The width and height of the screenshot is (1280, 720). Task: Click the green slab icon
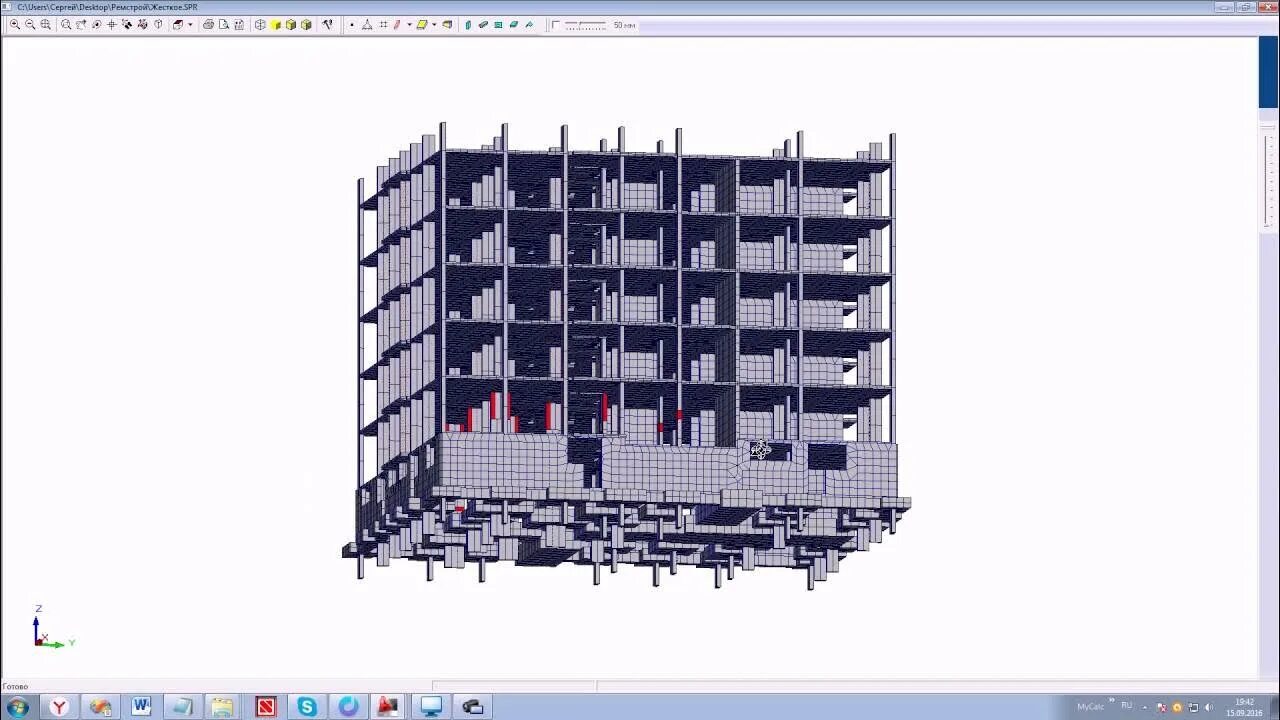(x=513, y=24)
